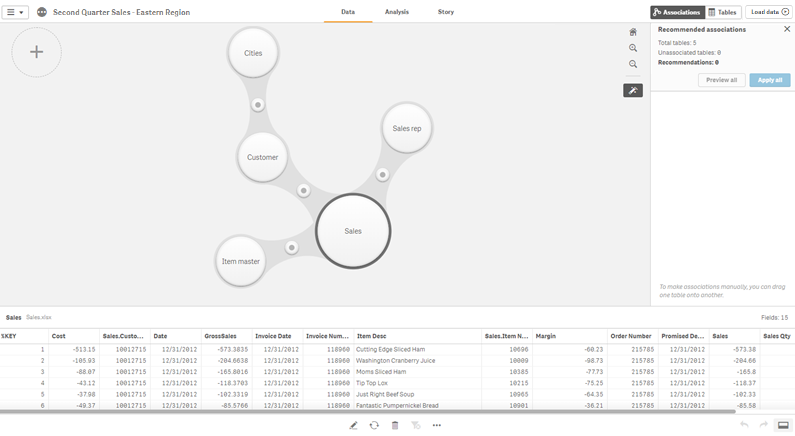
Task: Click the Invoice Date column header
Action: coord(277,336)
